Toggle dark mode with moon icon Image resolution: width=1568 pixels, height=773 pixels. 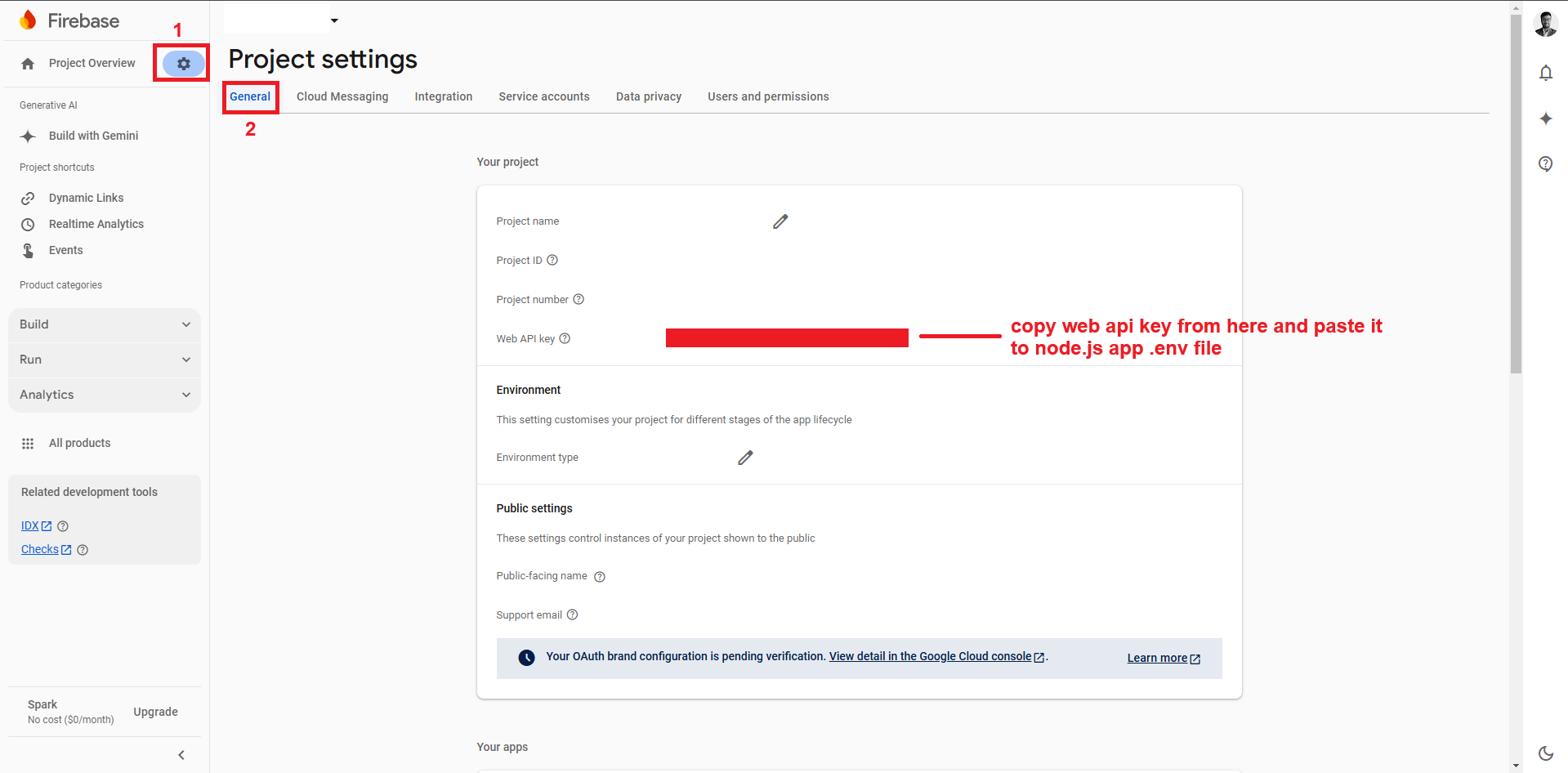coord(1545,753)
